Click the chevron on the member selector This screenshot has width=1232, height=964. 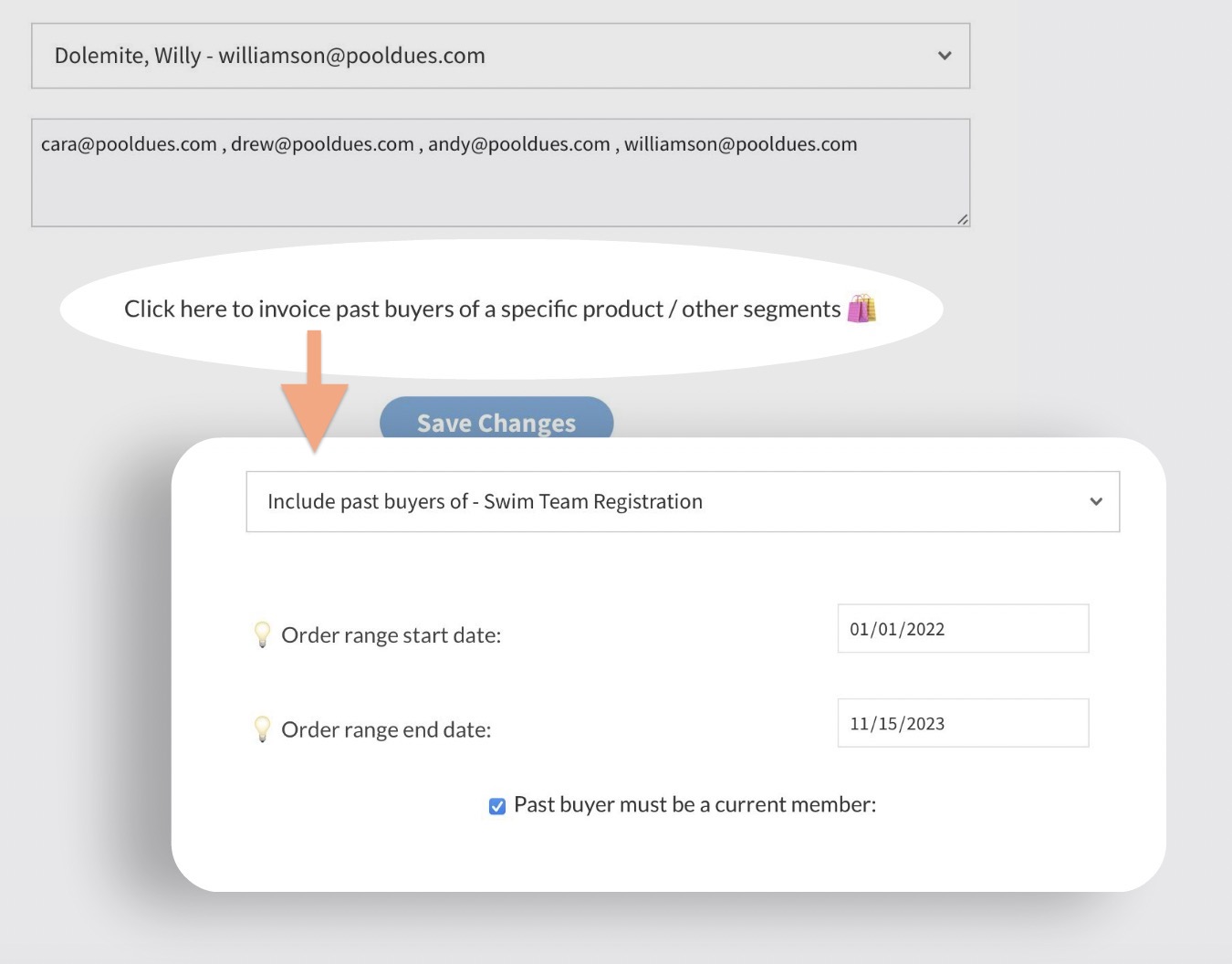click(x=945, y=56)
